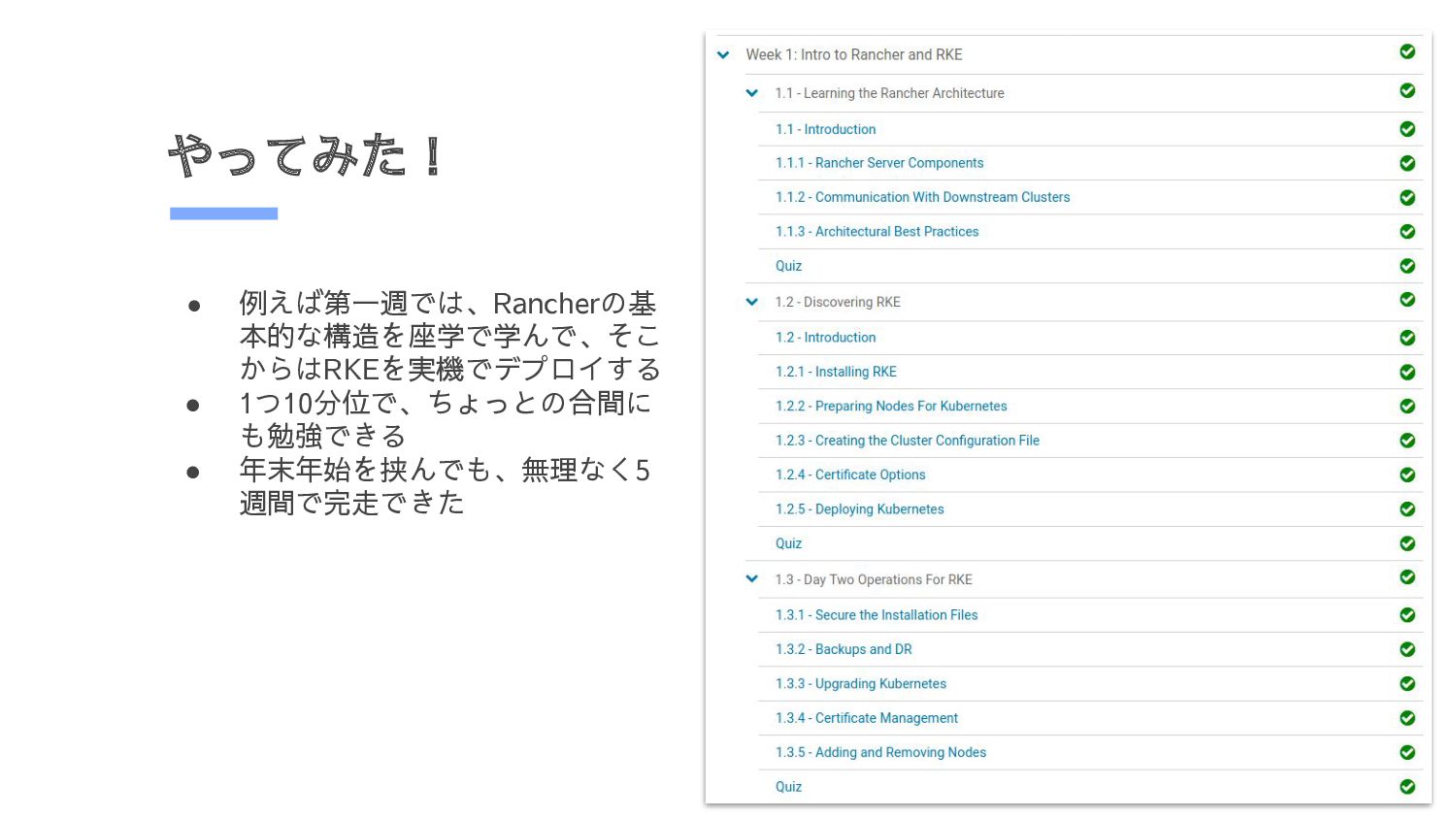The width and height of the screenshot is (1456, 819).
Task: Click the check beside Adding and Removing Nodes
Action: [x=1407, y=753]
